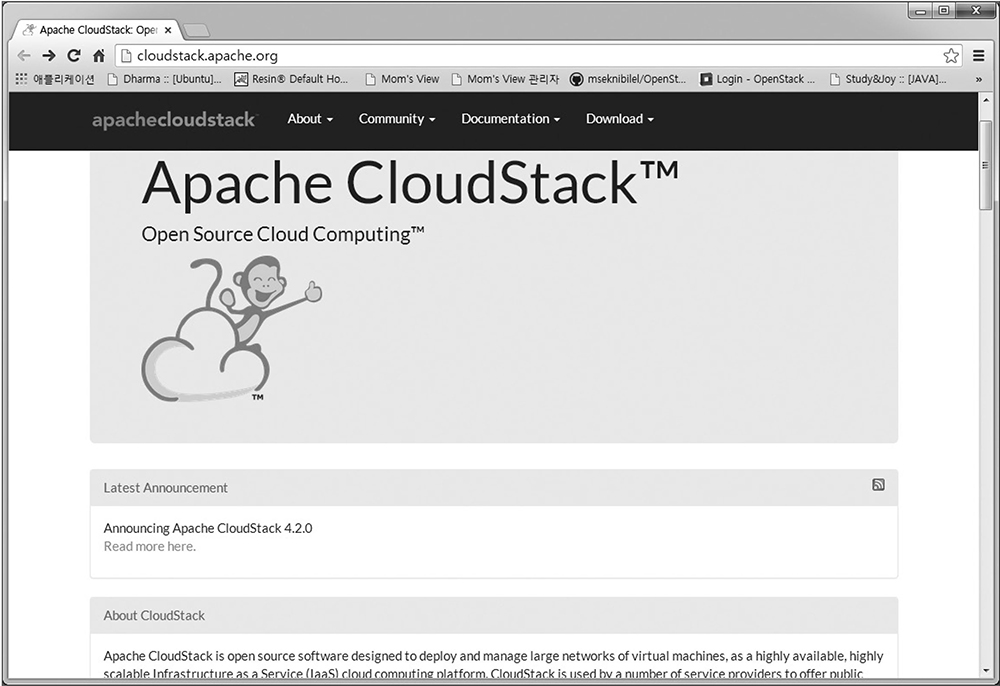Click the apachecloudstack brand logo

(174, 120)
